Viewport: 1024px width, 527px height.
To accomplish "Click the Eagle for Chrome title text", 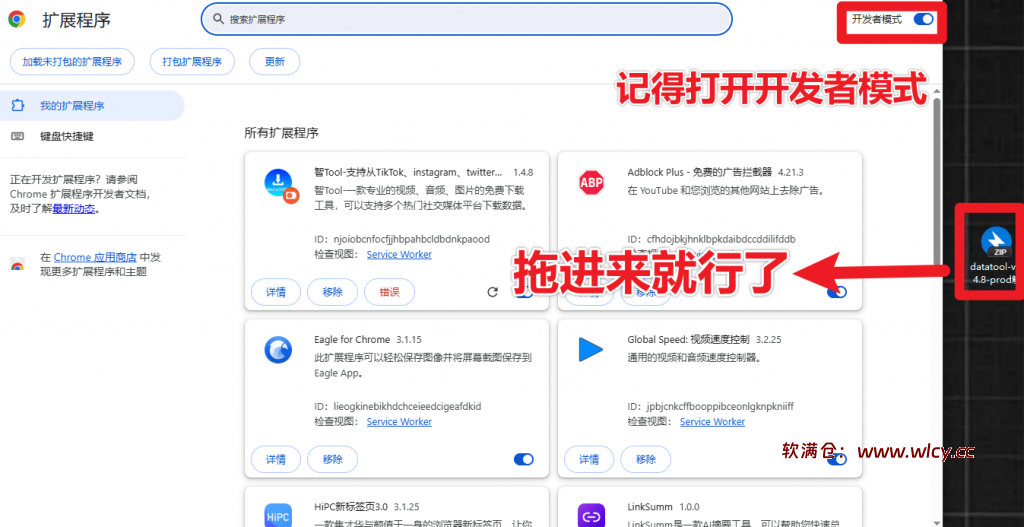I will pyautogui.click(x=352, y=340).
